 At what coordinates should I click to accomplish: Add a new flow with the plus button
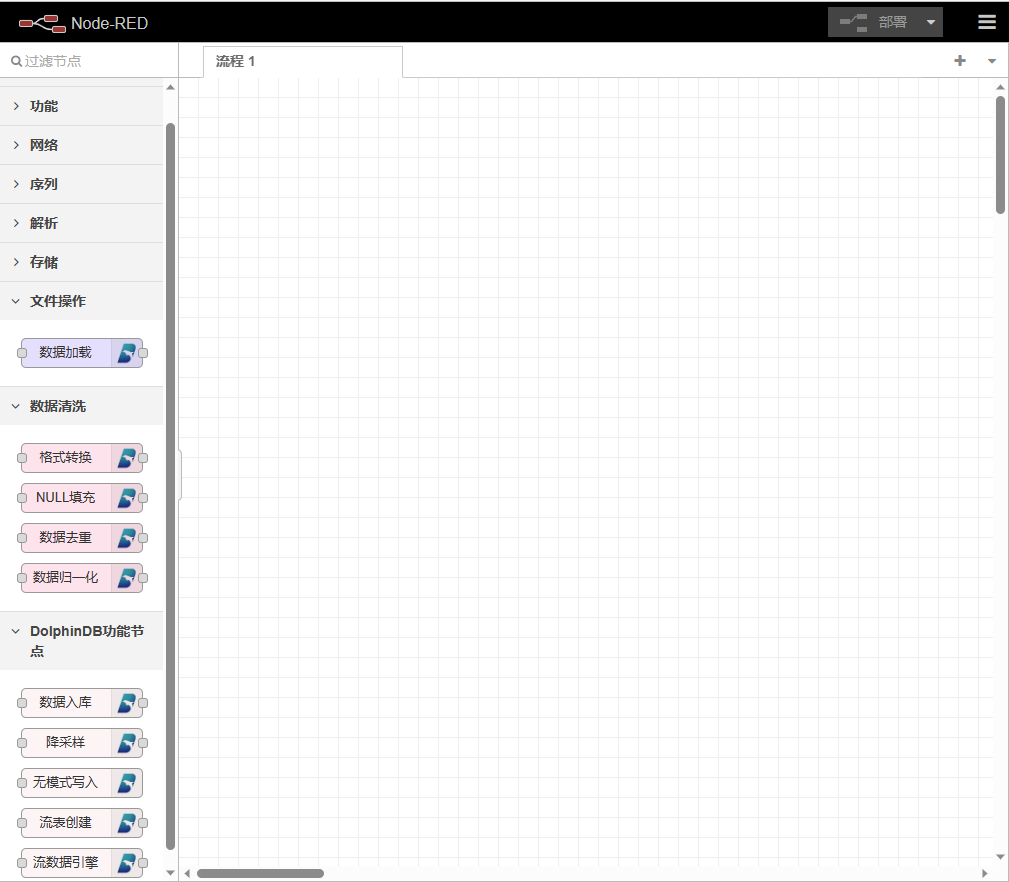click(959, 61)
